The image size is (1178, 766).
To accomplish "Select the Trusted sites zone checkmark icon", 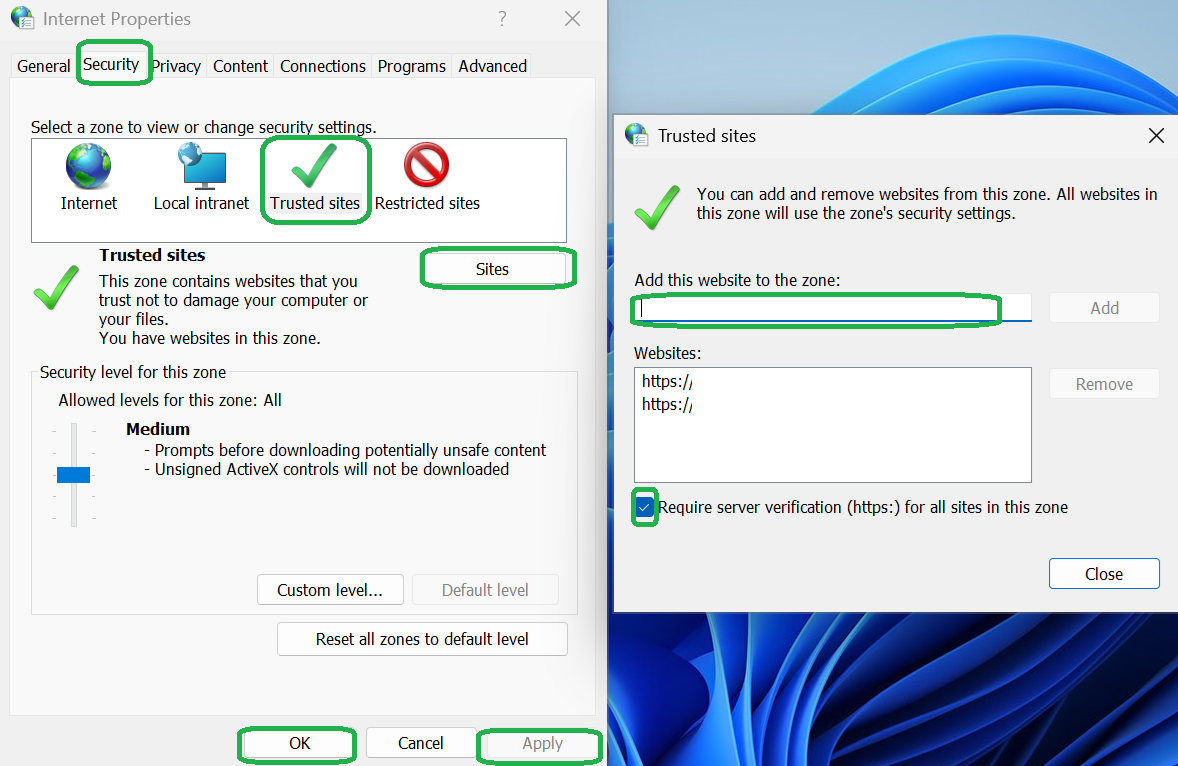I will pyautogui.click(x=314, y=166).
